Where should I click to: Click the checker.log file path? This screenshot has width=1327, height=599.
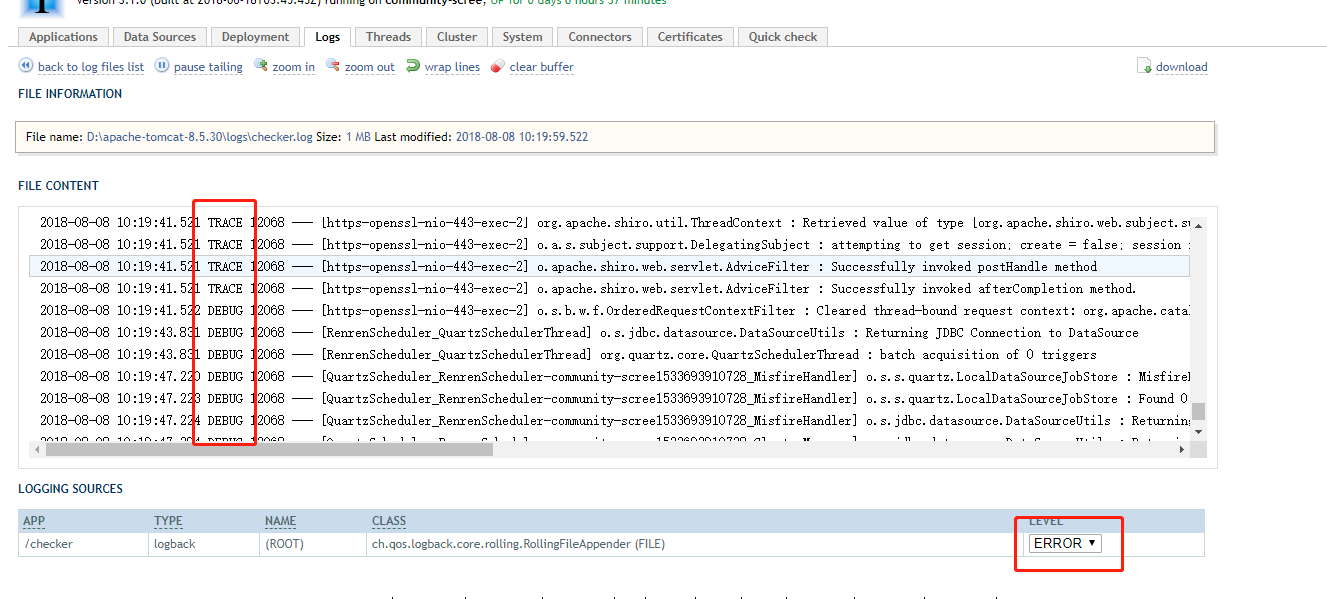(200, 137)
